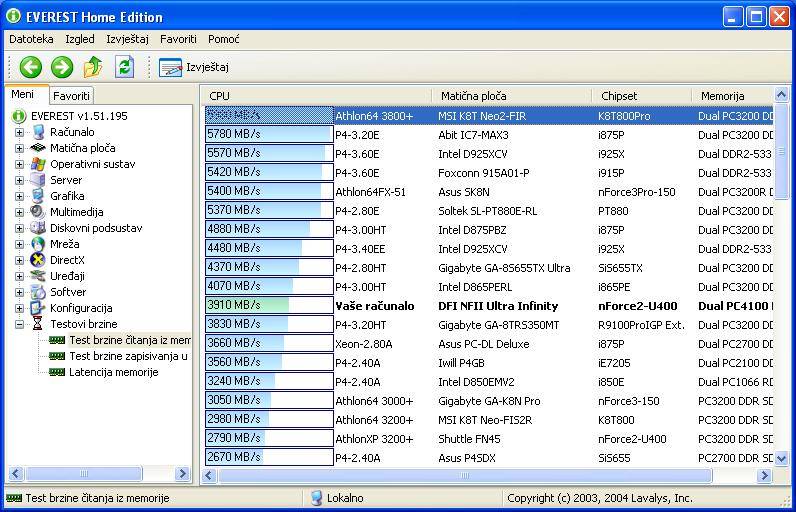796x512 pixels.
Task: Click the green Forward arrow toolbar icon
Action: click(62, 67)
